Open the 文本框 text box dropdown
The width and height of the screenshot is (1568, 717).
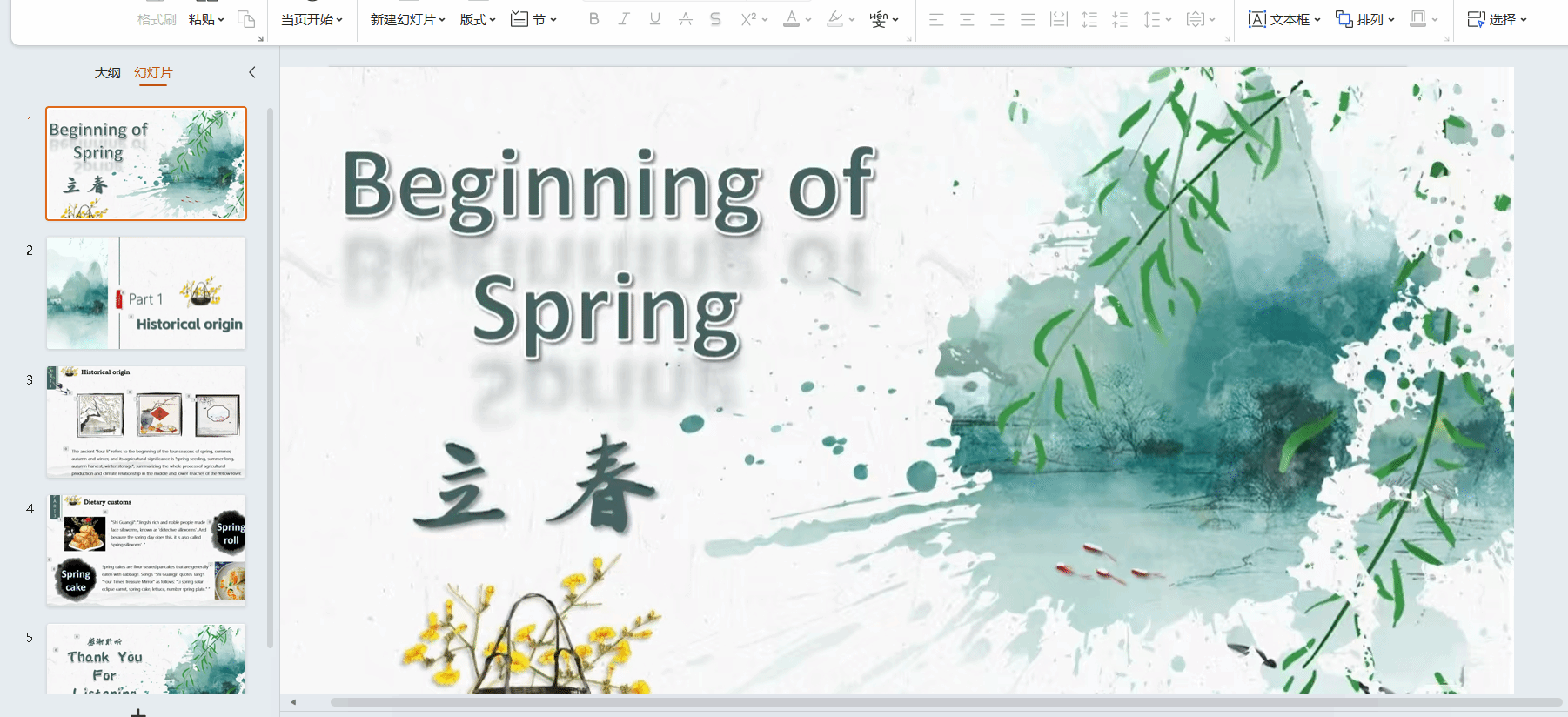coord(1284,19)
